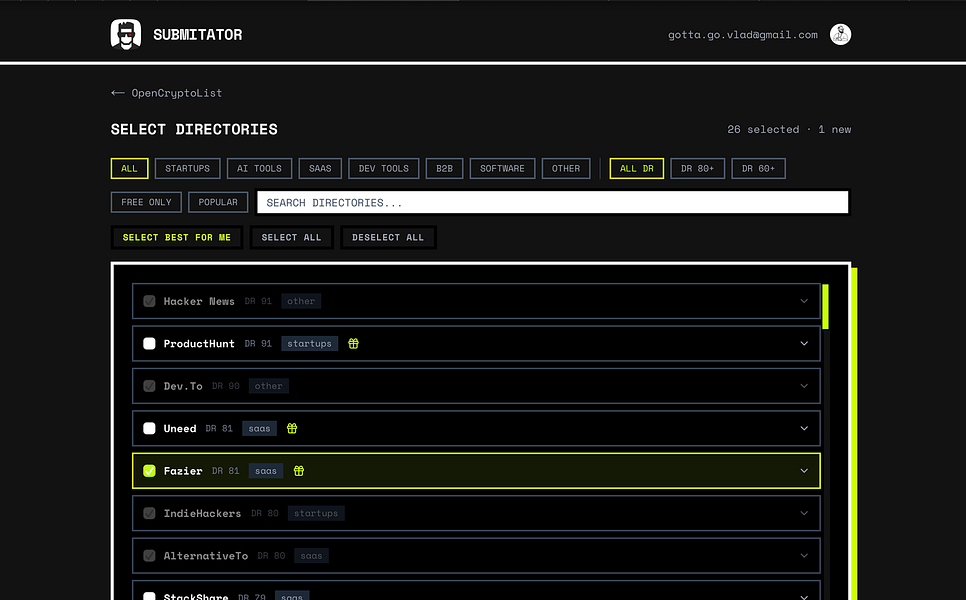Enable the FREE ONLY filter
Screen dimensions: 966x600
[146, 202]
